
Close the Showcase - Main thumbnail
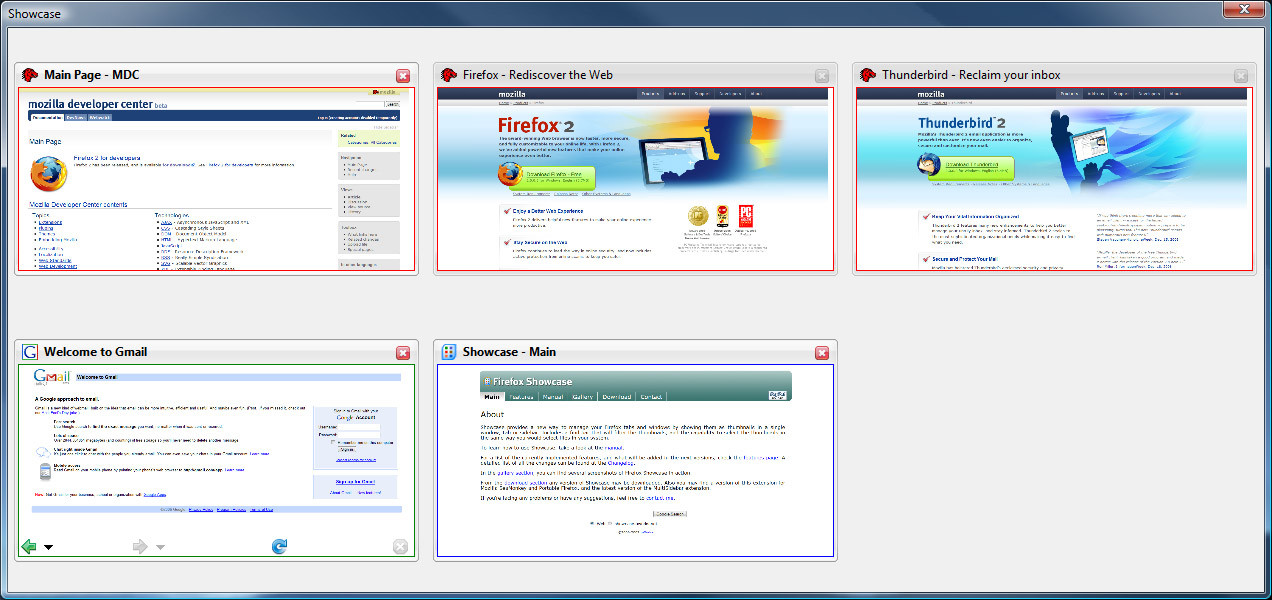coord(822,353)
